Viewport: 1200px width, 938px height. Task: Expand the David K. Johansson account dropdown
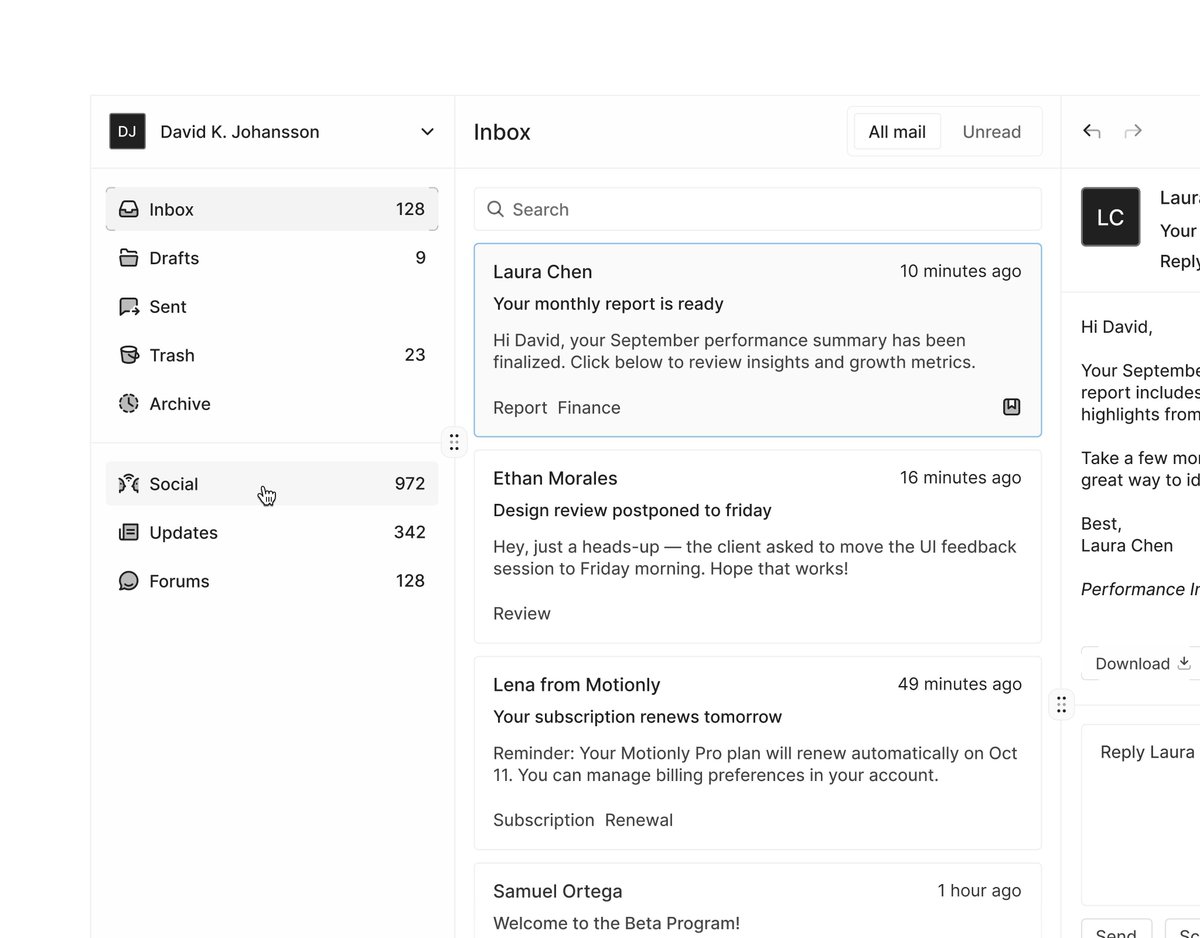[x=427, y=132]
